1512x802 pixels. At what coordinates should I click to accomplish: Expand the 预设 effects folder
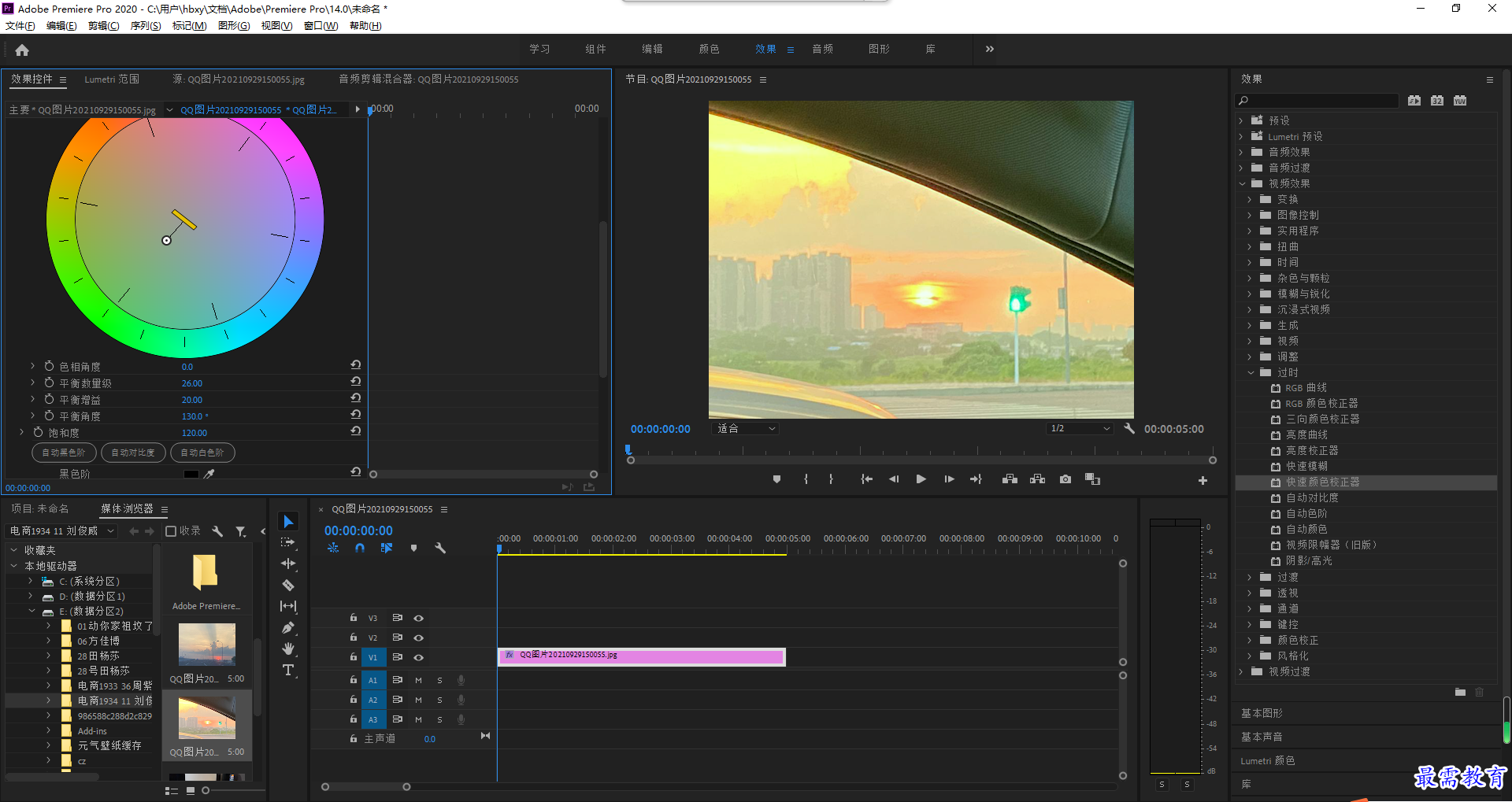pos(1241,120)
